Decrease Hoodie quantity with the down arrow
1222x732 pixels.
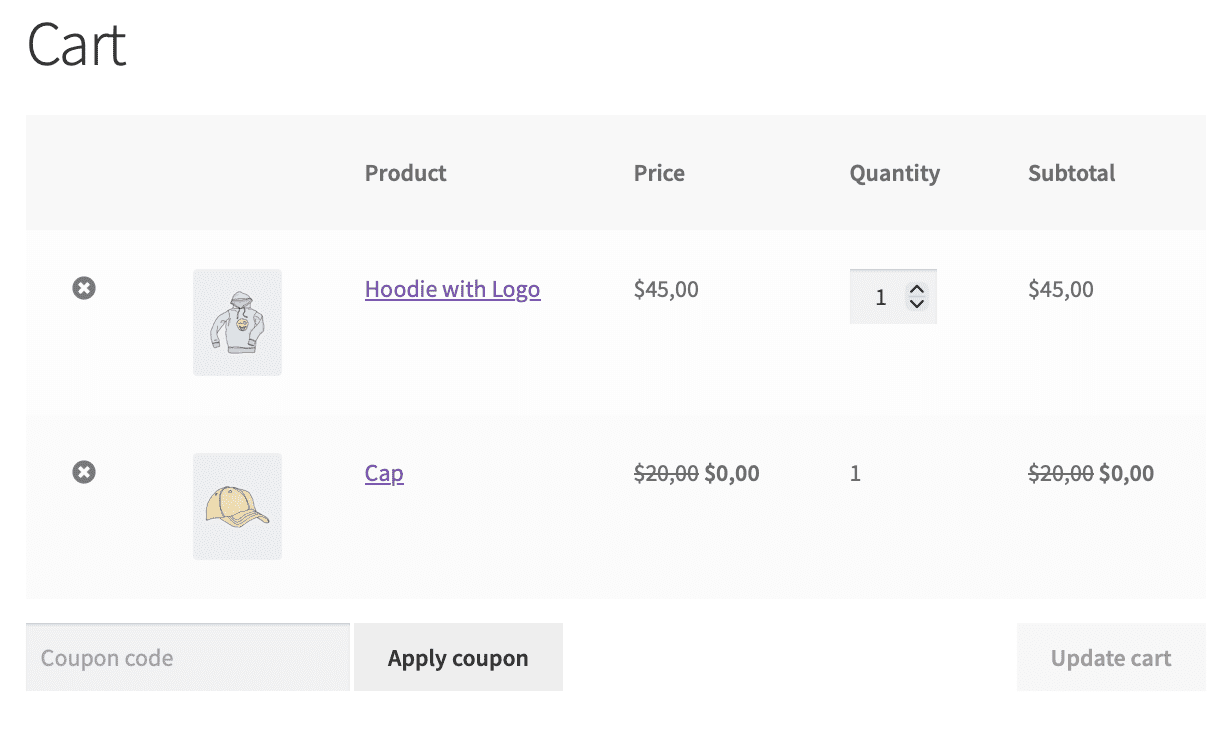point(917,303)
